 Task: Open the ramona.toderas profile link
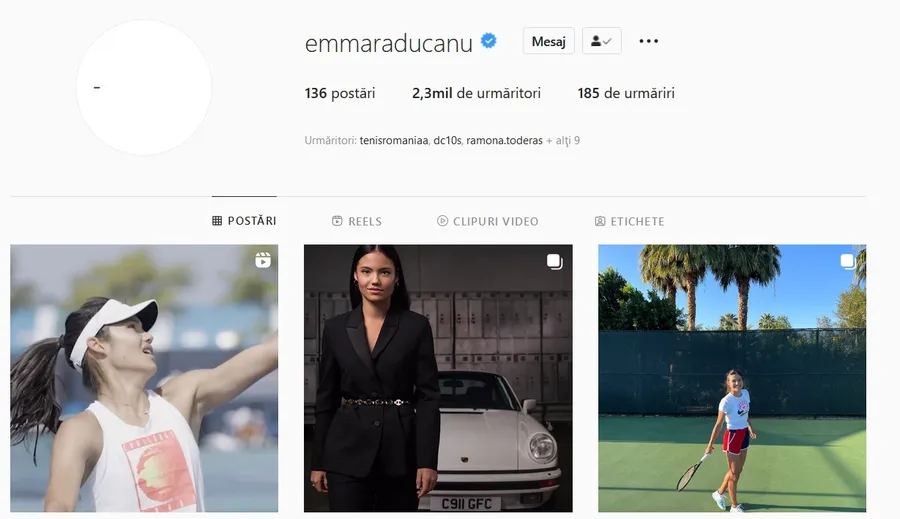504,140
